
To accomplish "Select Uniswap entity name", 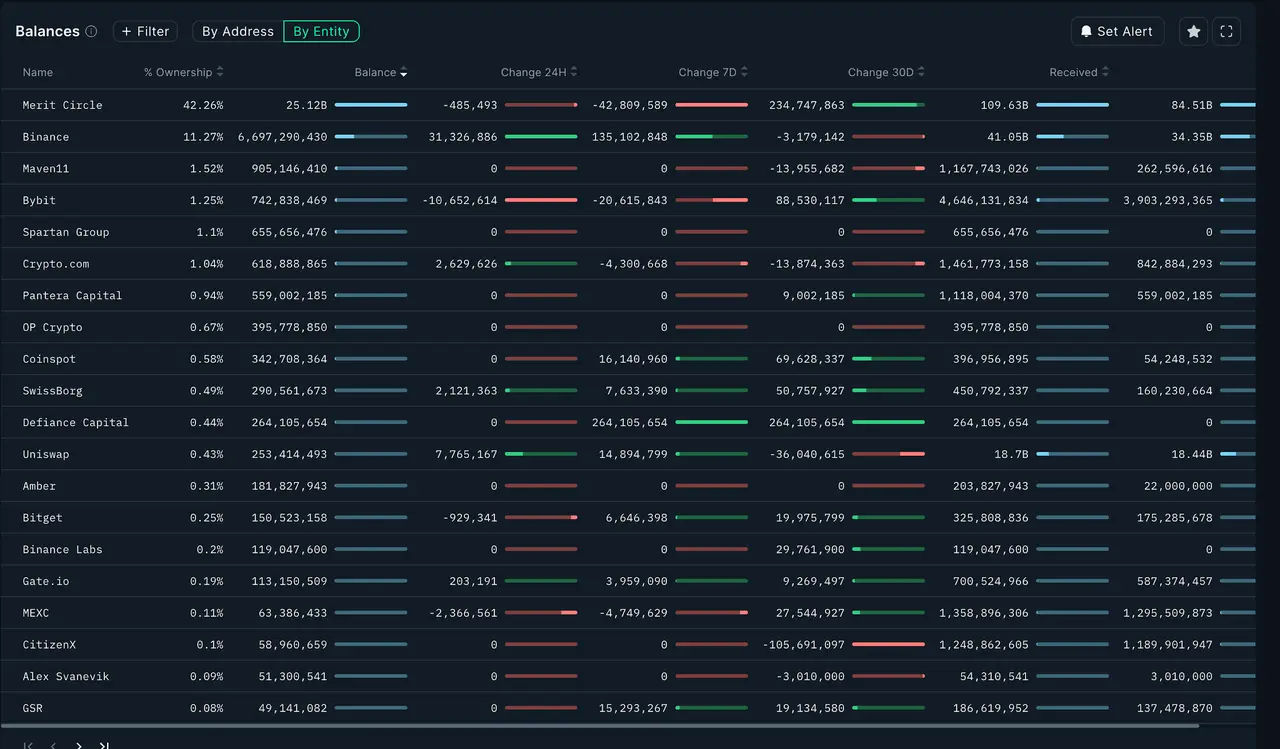I will (x=46, y=454).
